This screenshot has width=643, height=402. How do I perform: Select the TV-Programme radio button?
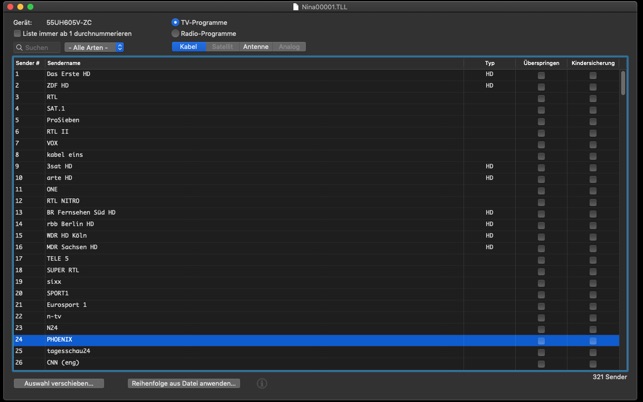point(176,22)
